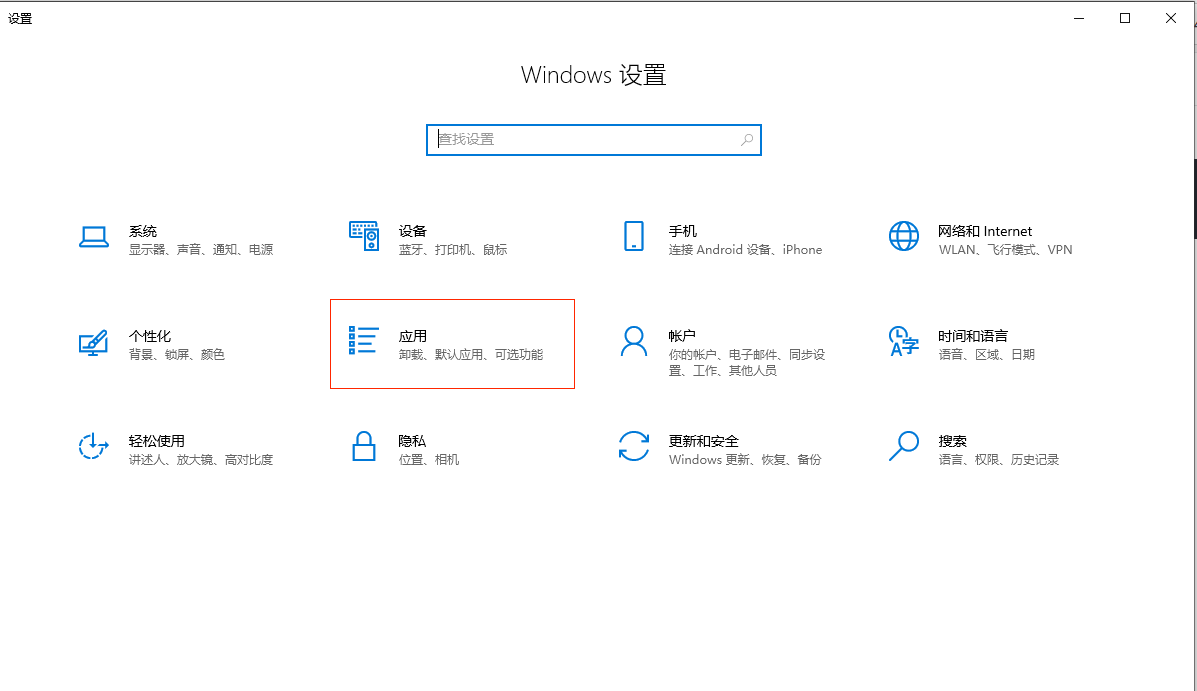Click the 应用 title text
The image size is (1197, 691).
point(412,336)
